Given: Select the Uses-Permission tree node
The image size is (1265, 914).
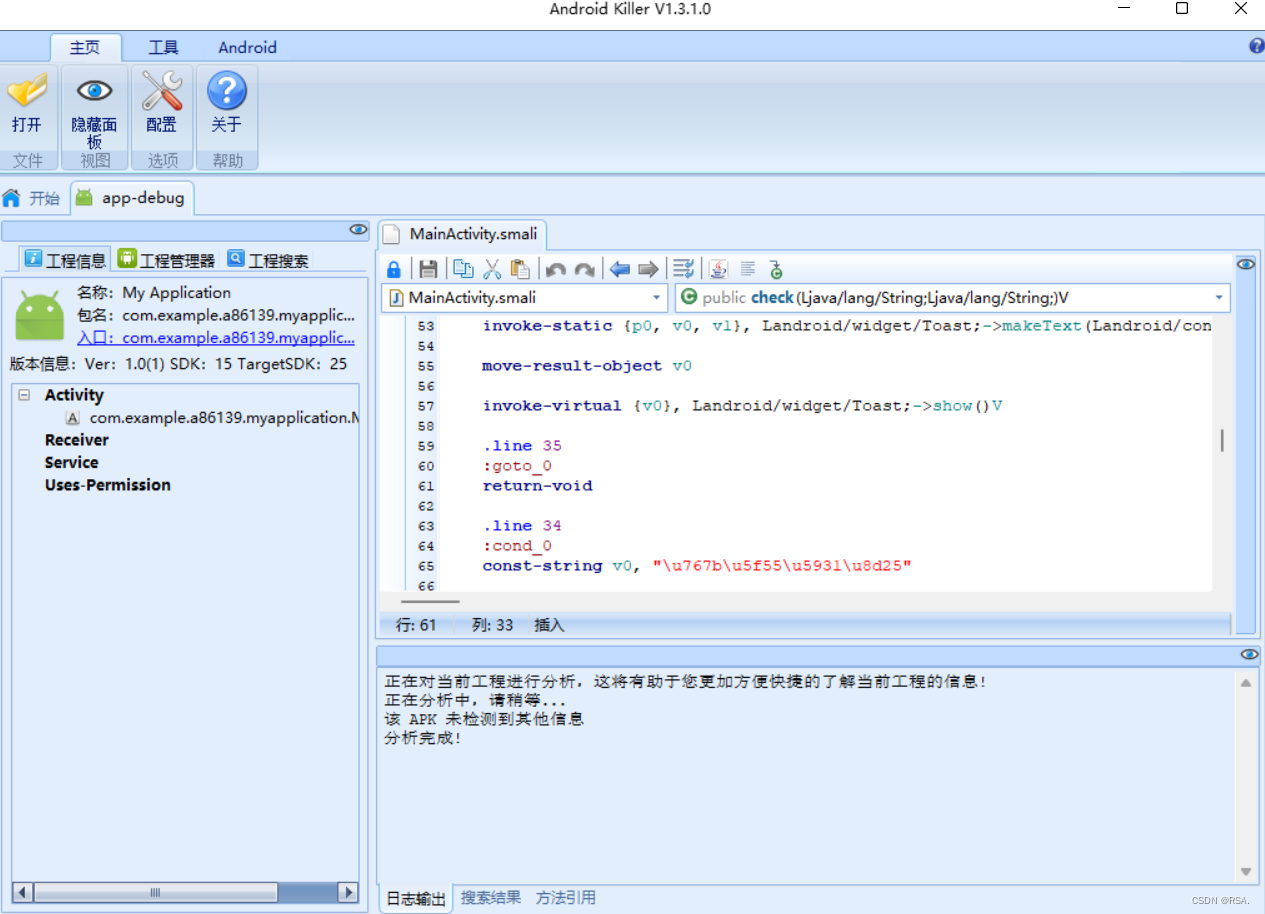Looking at the screenshot, I should 108,485.
